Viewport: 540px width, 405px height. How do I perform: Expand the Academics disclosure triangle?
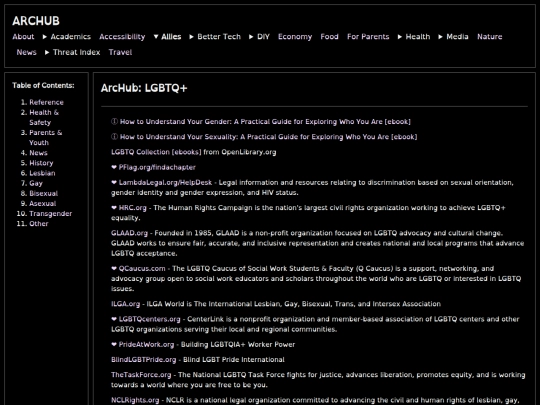point(45,37)
